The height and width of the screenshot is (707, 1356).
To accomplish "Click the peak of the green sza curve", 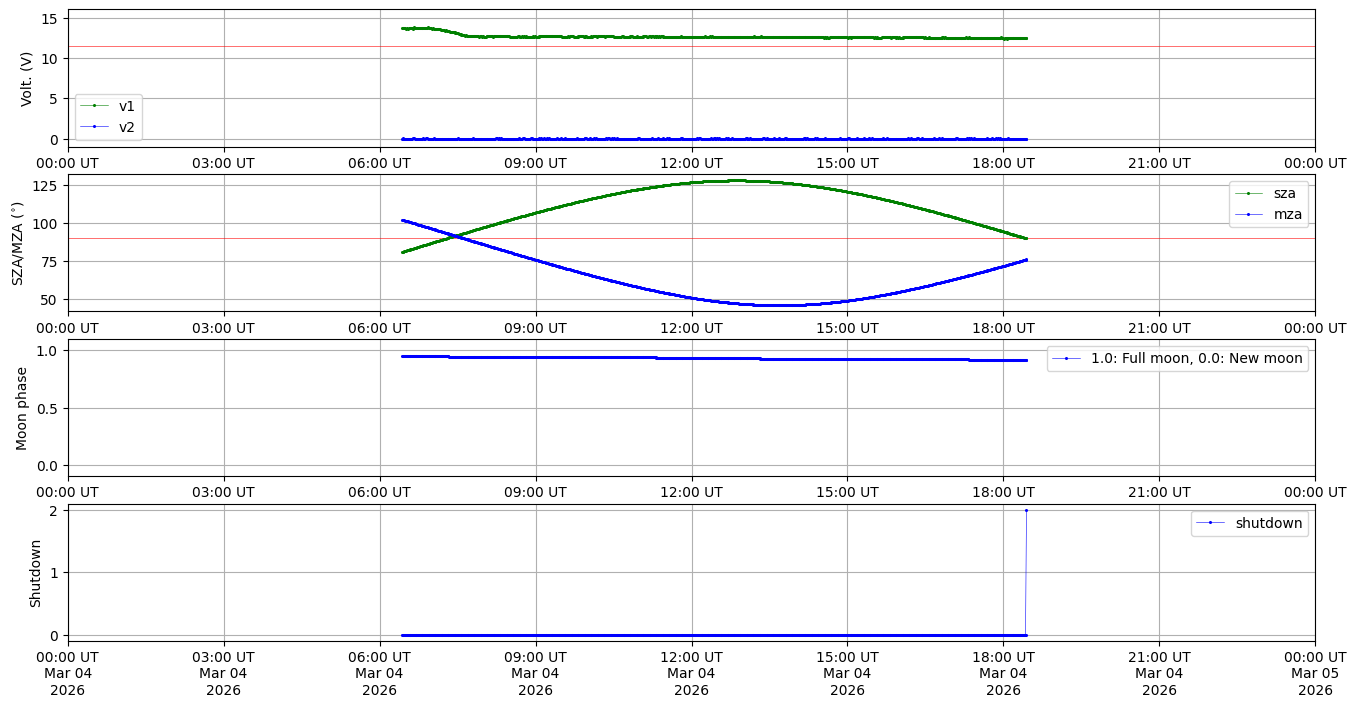I will [x=735, y=181].
